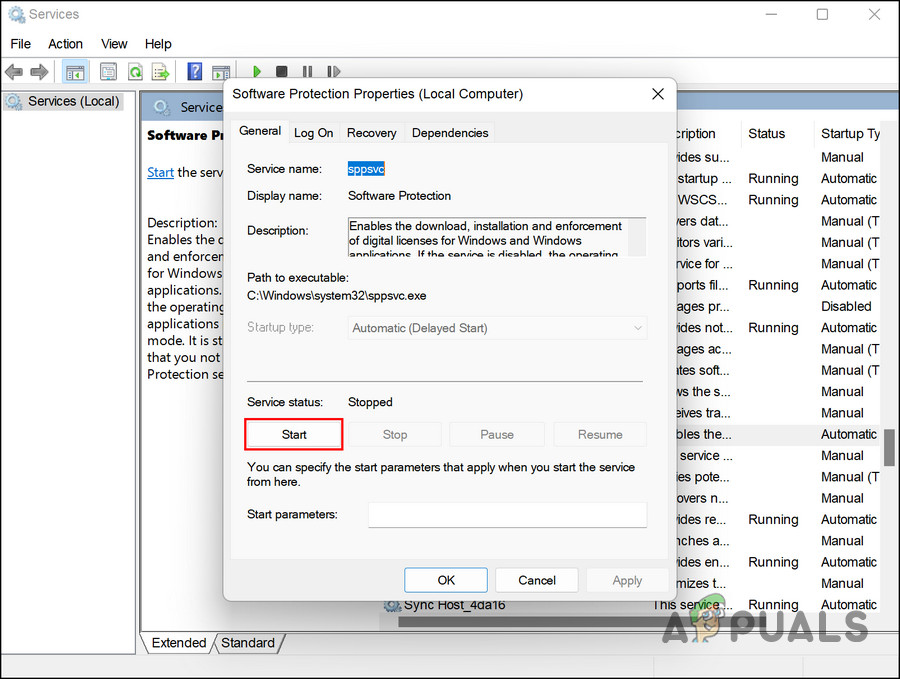Click the Restart Service toolbar icon
Screen dimensions: 900x679
(333, 72)
